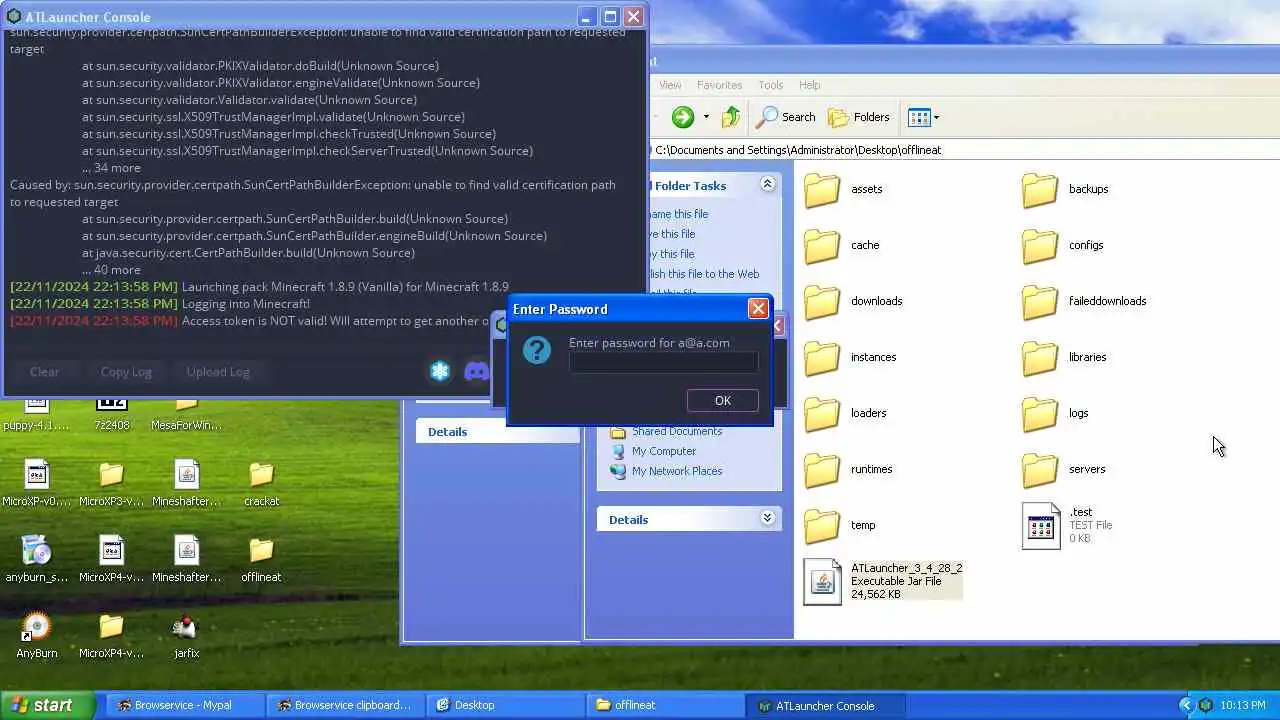1280x720 pixels.
Task: Click the Copy Log button
Action: click(126, 371)
